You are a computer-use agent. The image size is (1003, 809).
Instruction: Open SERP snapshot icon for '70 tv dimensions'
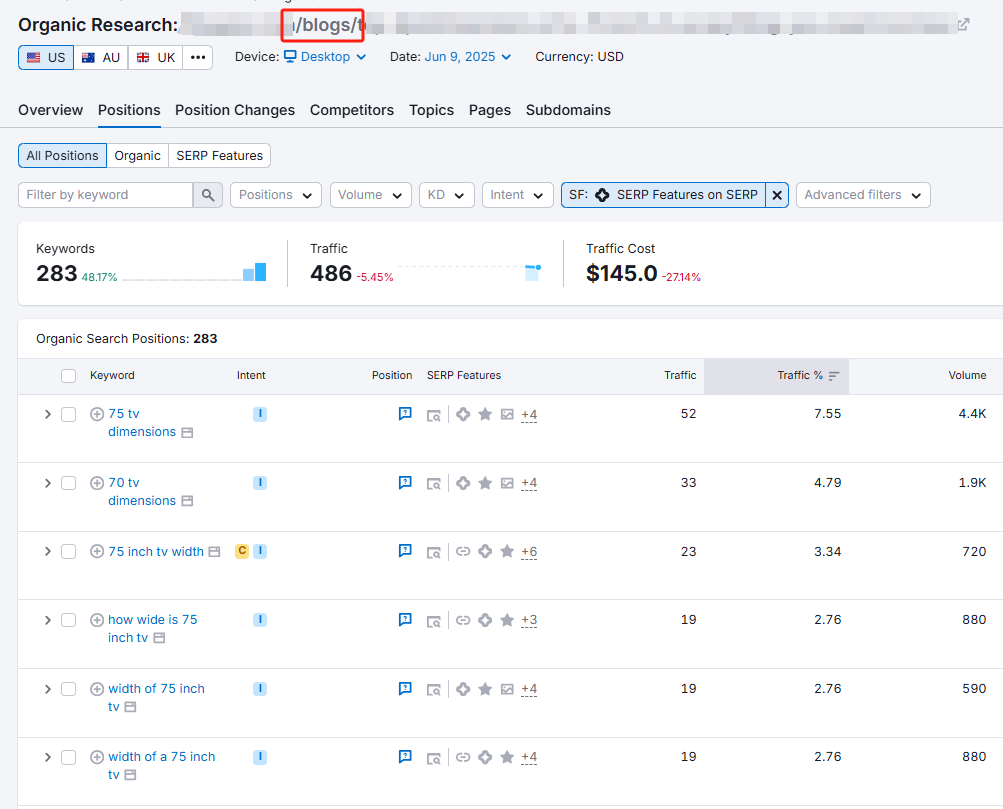click(x=434, y=484)
